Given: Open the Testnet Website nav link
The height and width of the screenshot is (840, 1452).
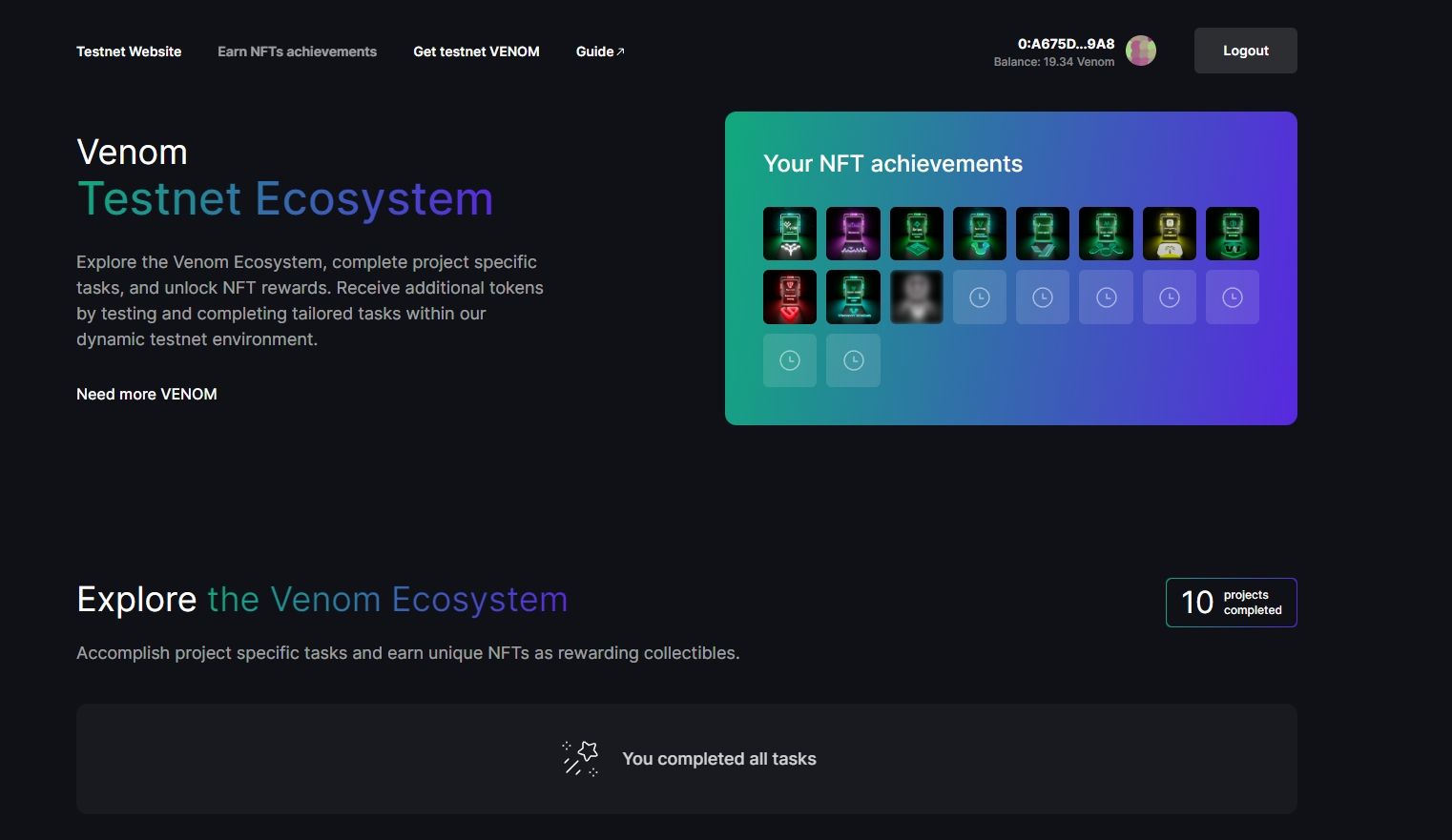Looking at the screenshot, I should pos(129,51).
